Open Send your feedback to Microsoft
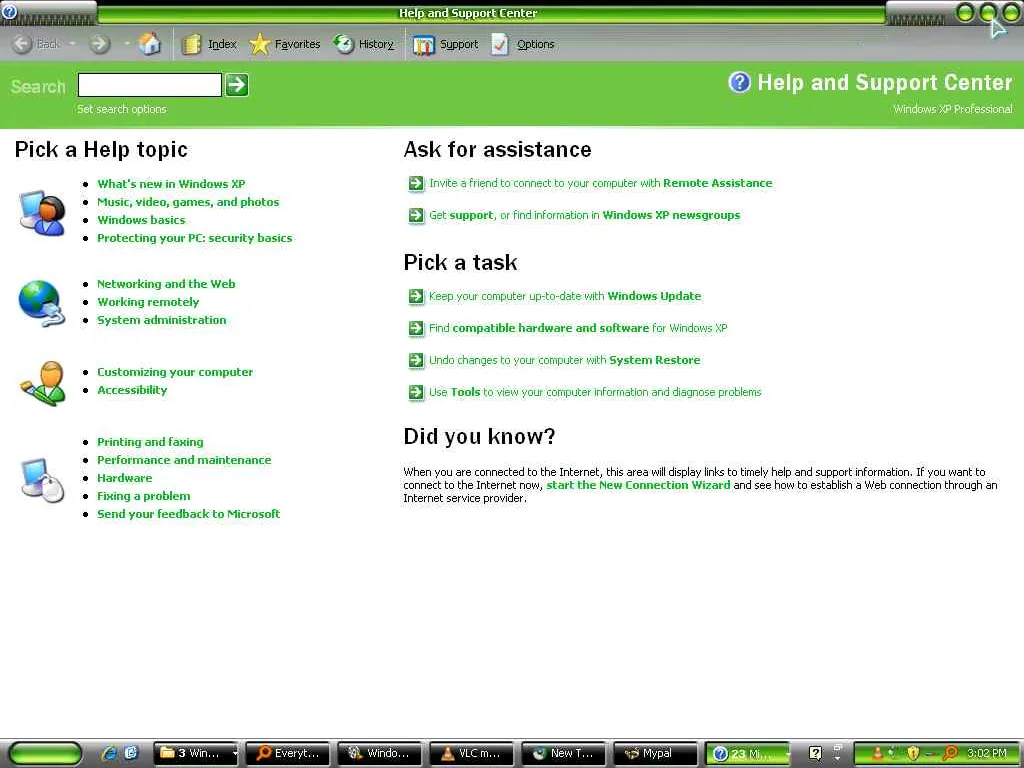This screenshot has height=768, width=1024. [189, 514]
